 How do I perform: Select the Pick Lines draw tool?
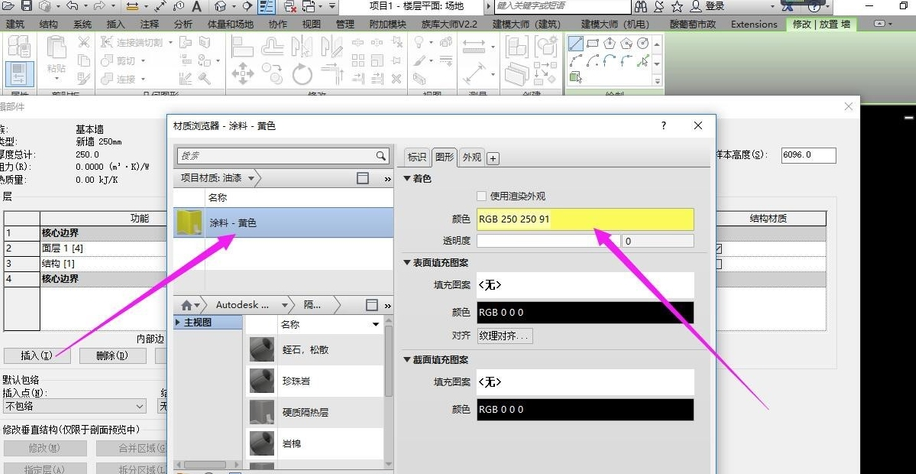point(643,60)
